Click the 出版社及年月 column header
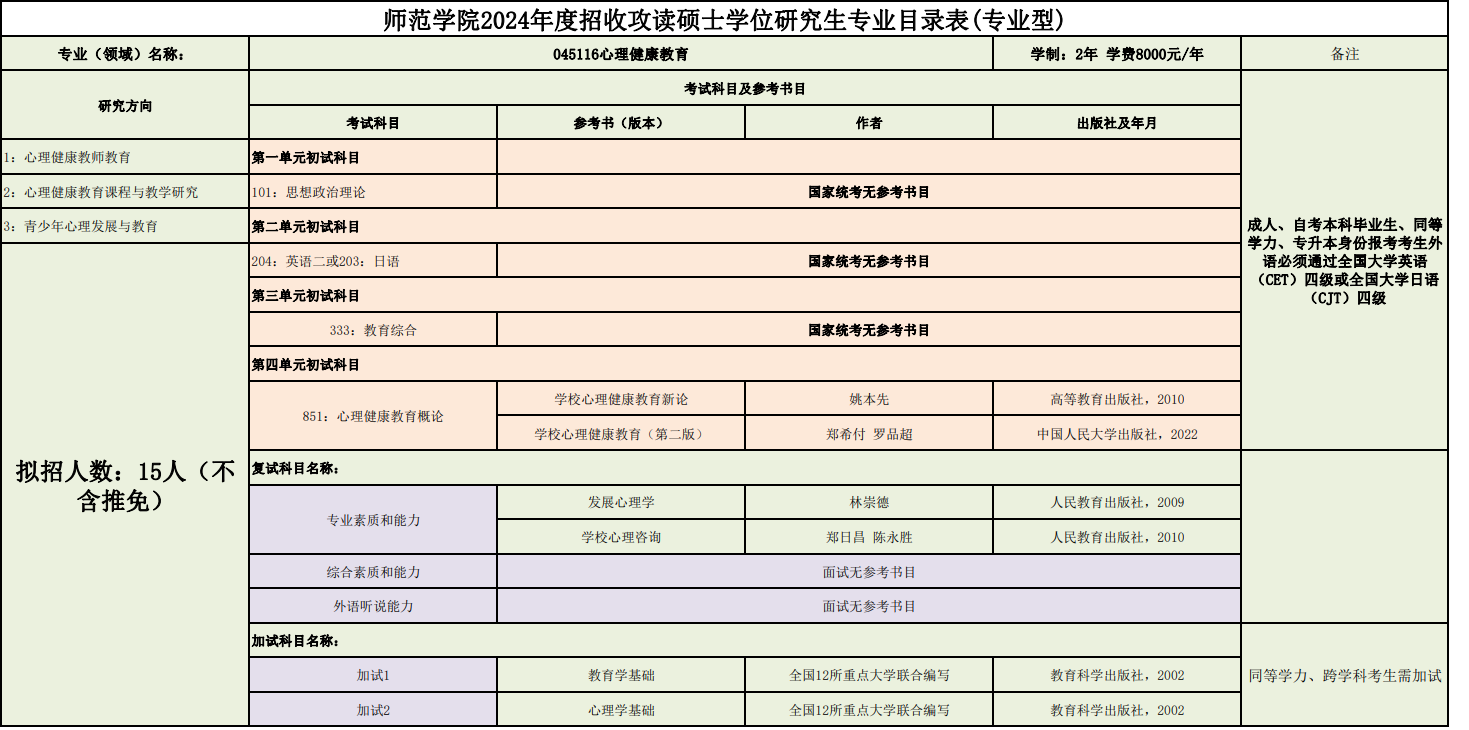1469x730 pixels. click(1117, 123)
